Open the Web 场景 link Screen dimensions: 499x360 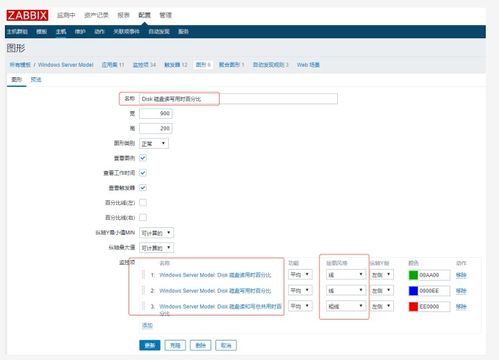tap(308, 65)
